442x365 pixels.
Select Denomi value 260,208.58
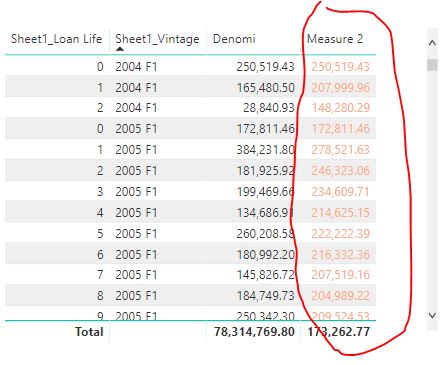[265, 234]
